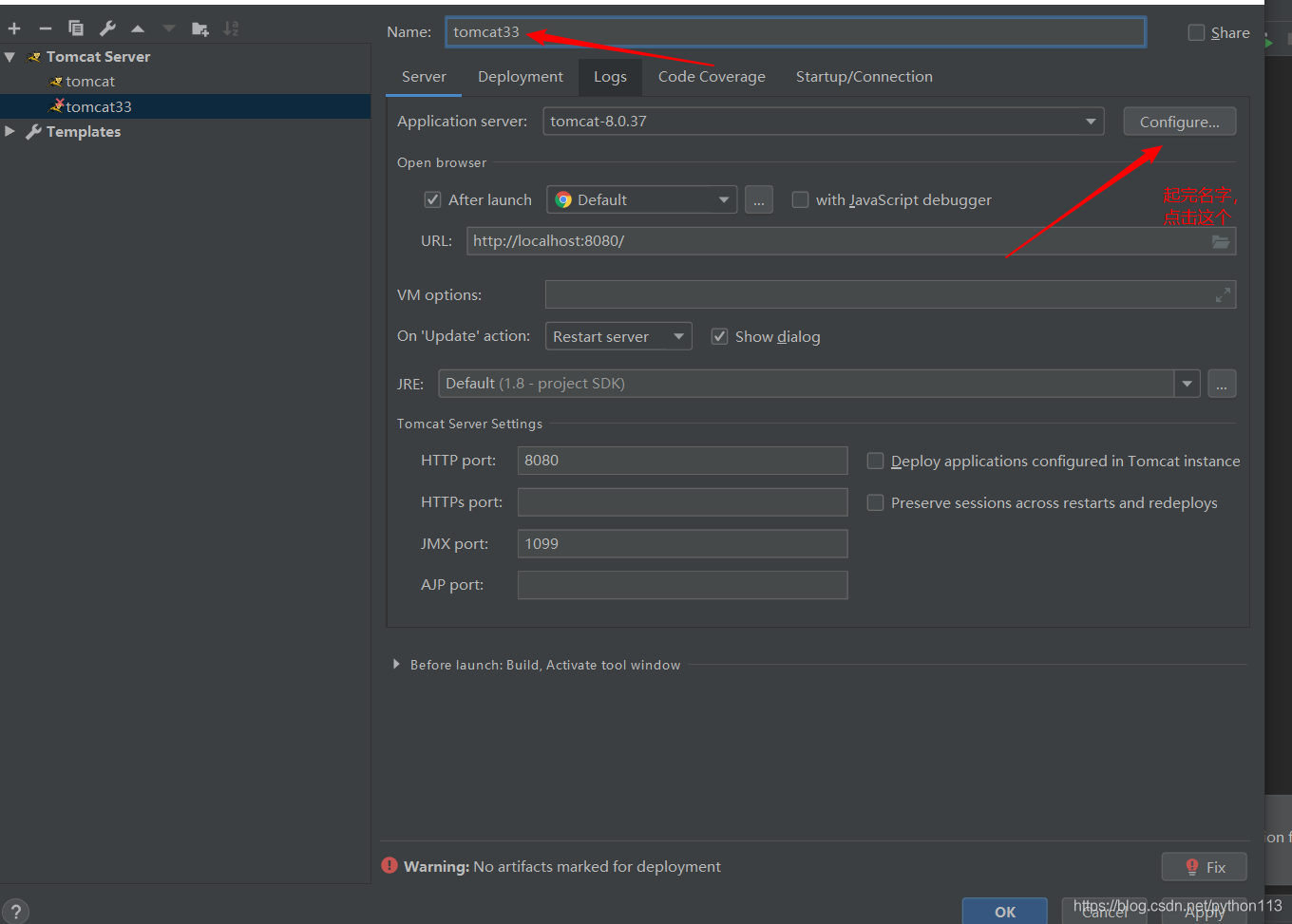
Task: Click the Name input field
Action: tap(795, 31)
